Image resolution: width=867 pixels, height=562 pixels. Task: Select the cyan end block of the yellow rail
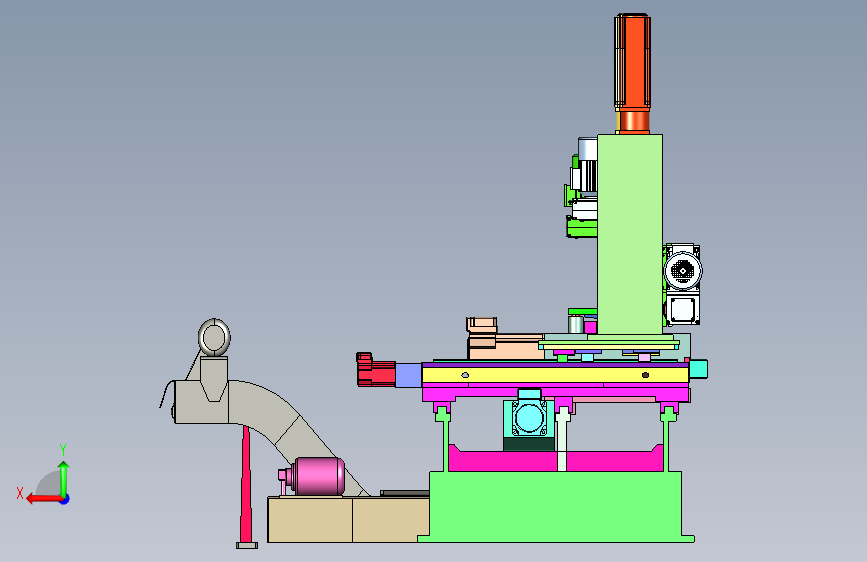point(698,370)
